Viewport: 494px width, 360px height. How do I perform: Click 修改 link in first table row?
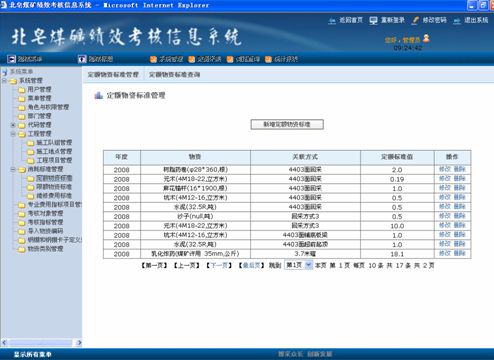coord(445,169)
